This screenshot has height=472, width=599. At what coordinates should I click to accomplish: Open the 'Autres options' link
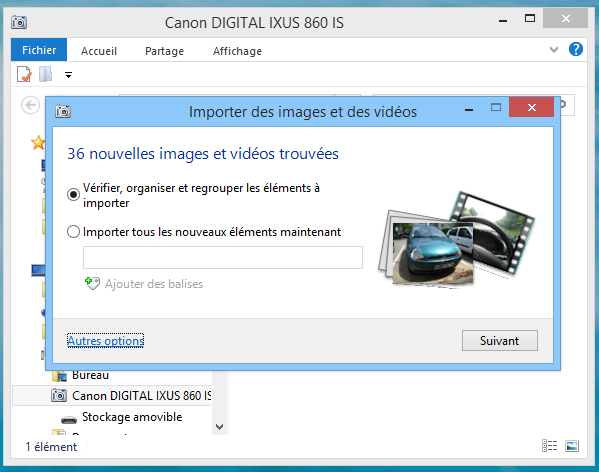[x=105, y=341]
